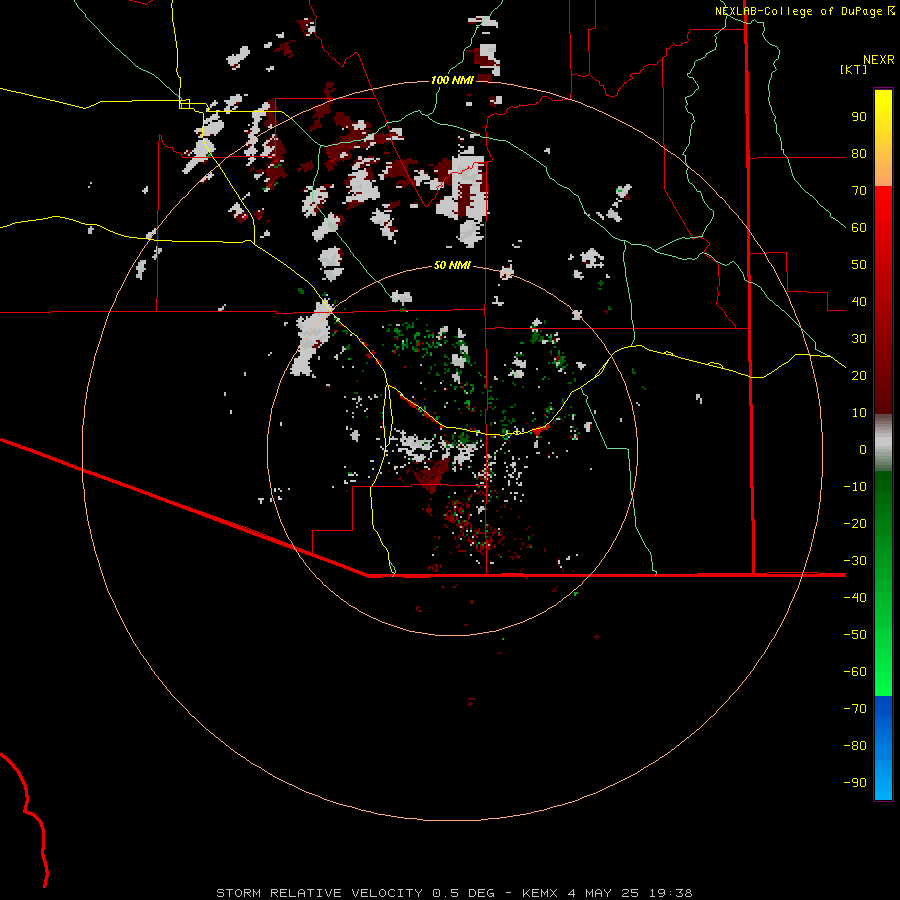Click the 90 value on the velocity scale
The height and width of the screenshot is (900, 900).
click(859, 117)
